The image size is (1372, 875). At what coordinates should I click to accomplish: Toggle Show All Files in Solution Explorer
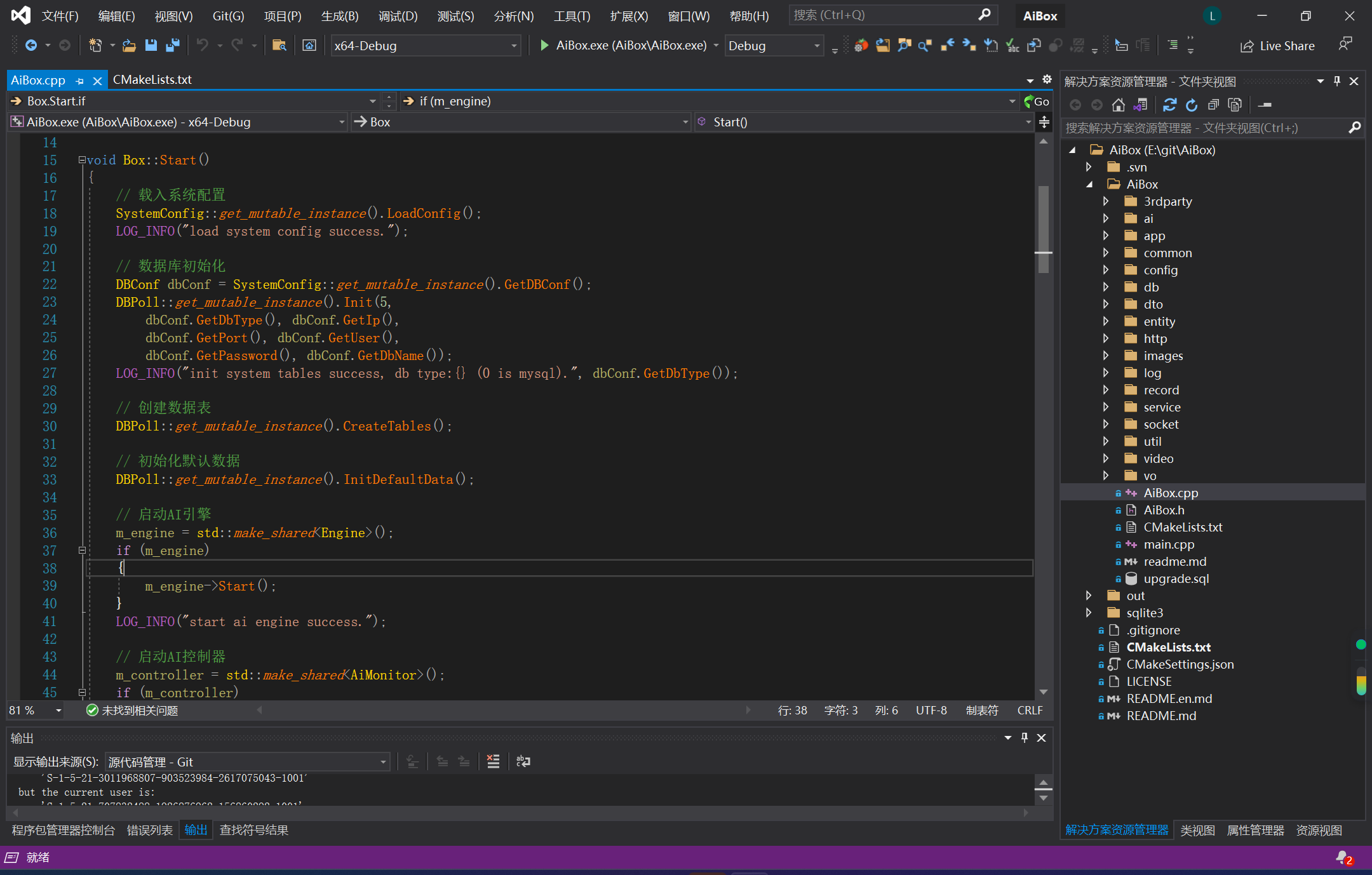(1235, 105)
